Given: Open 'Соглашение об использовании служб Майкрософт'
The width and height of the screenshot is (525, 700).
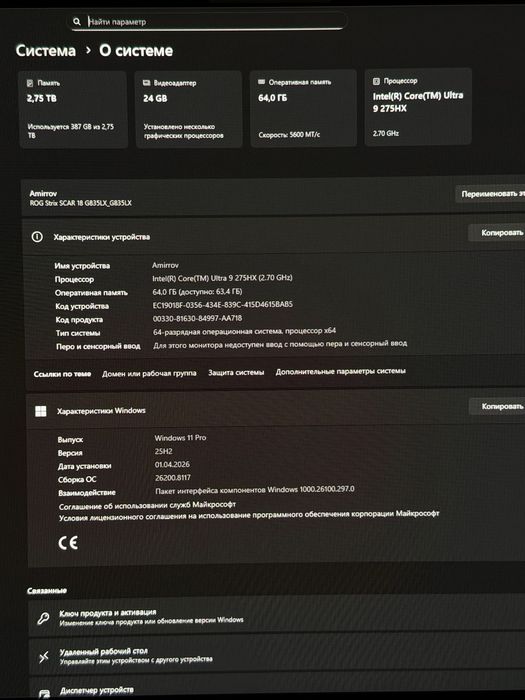Looking at the screenshot, I should tap(147, 505).
